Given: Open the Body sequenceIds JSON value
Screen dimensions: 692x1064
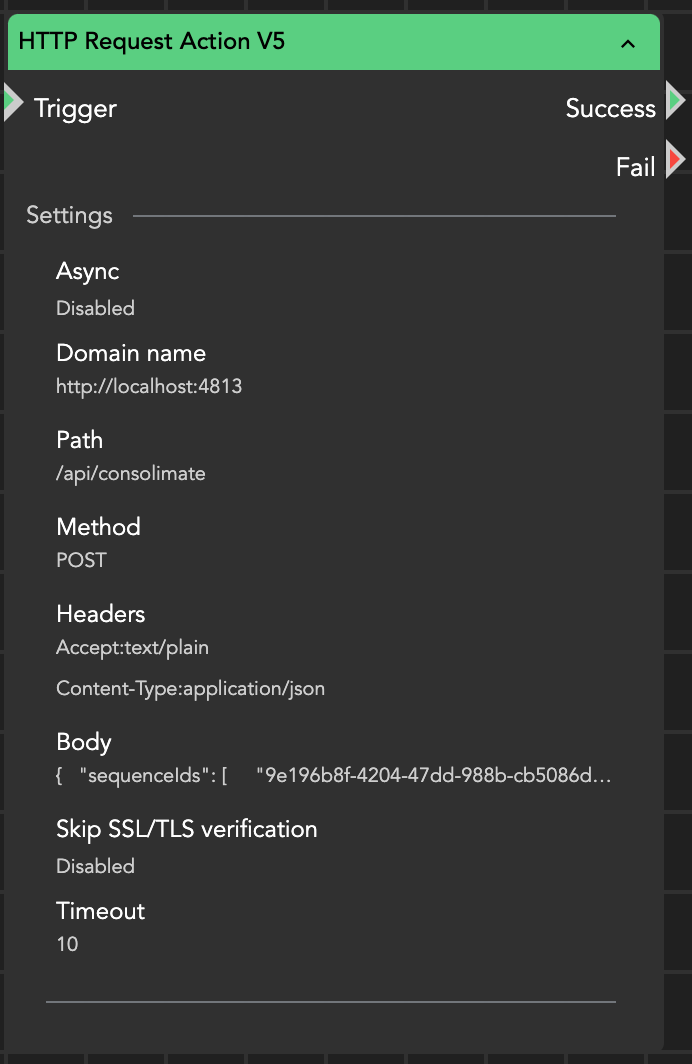Looking at the screenshot, I should [333, 775].
